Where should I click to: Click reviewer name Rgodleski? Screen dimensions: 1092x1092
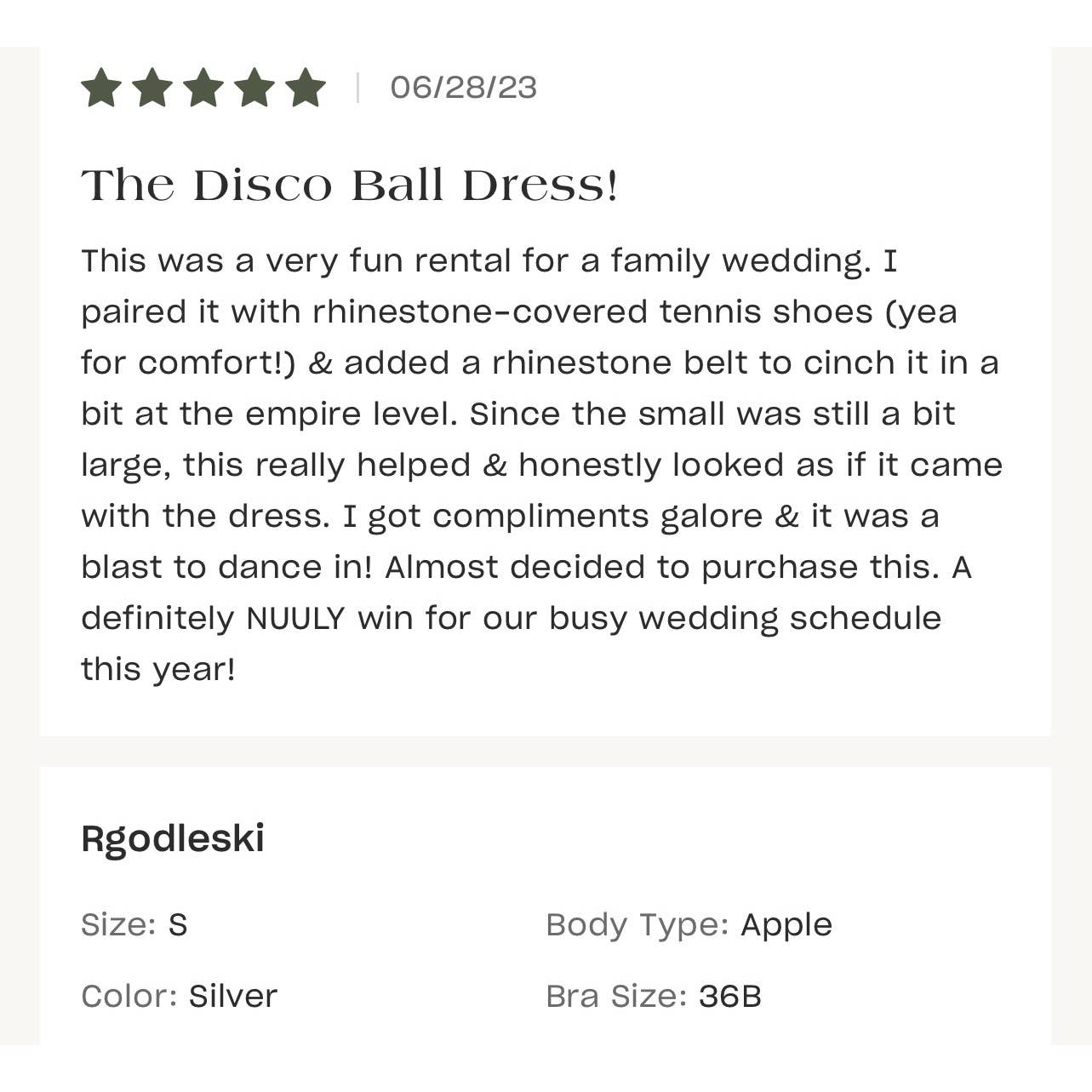173,838
